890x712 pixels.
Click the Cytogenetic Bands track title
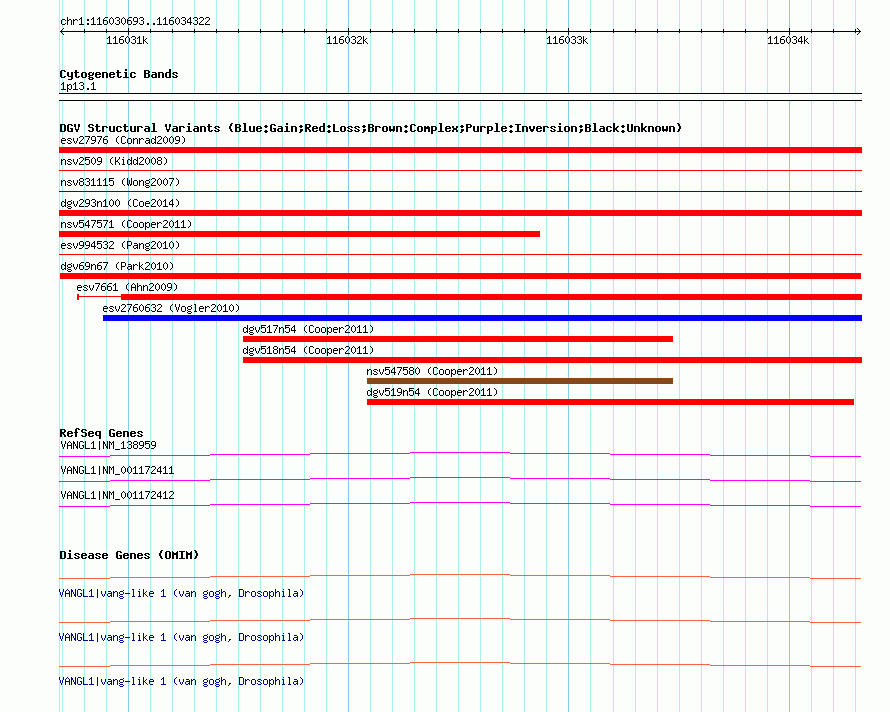119,74
